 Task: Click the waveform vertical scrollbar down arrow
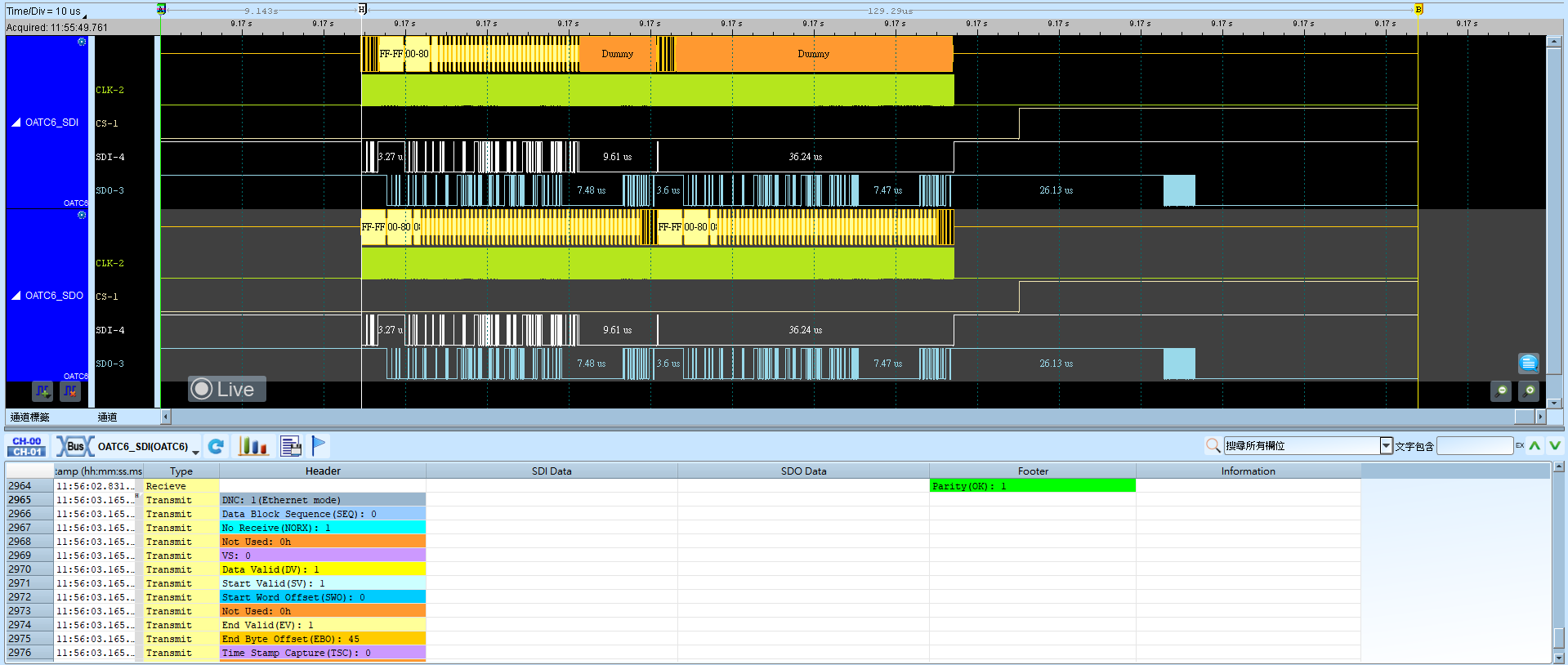(x=1554, y=403)
